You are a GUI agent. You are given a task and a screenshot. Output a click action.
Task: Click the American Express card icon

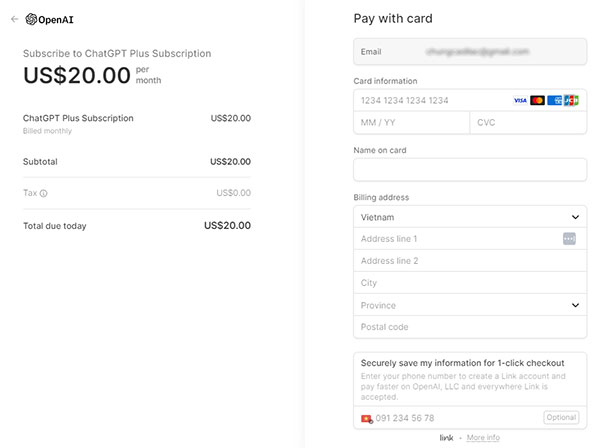click(554, 101)
